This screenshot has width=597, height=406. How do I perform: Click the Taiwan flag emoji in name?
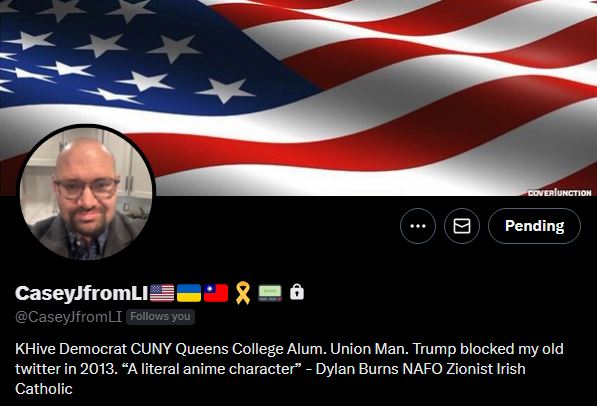coord(216,293)
